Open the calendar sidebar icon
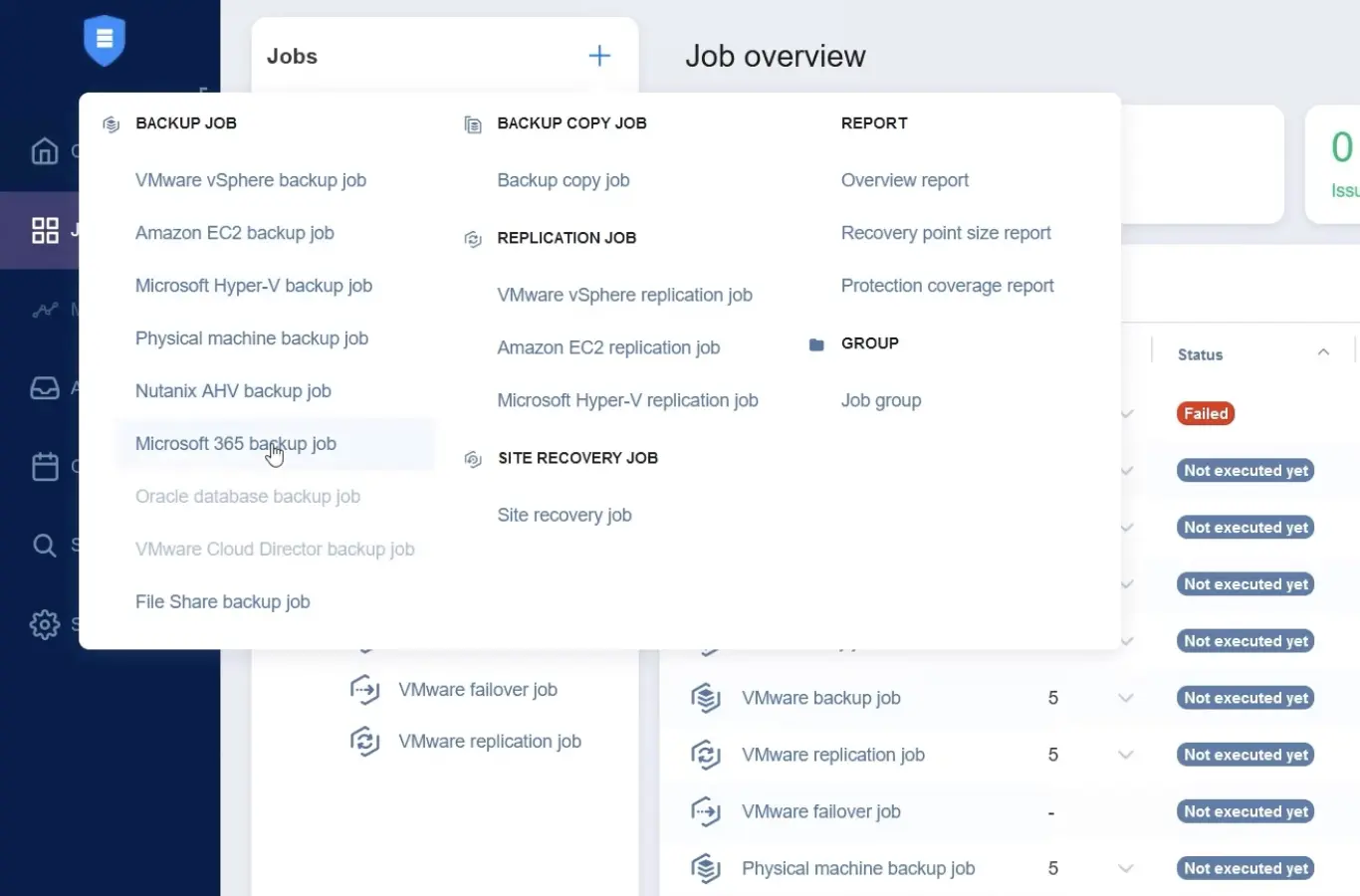The height and width of the screenshot is (896, 1360). [45, 466]
